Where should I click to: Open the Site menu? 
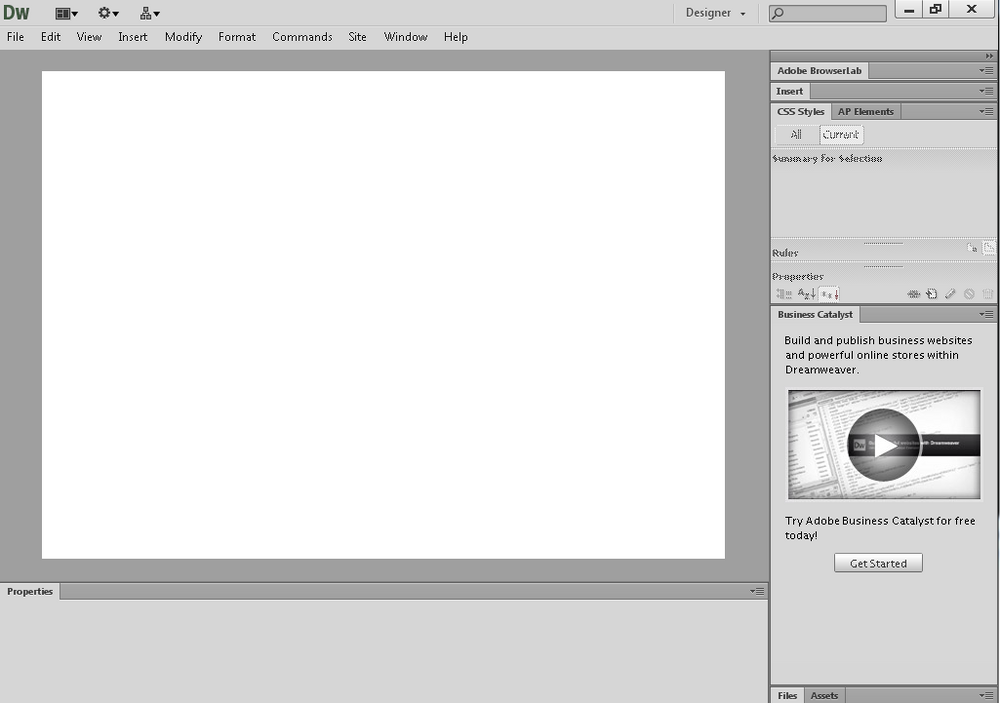[x=357, y=37]
